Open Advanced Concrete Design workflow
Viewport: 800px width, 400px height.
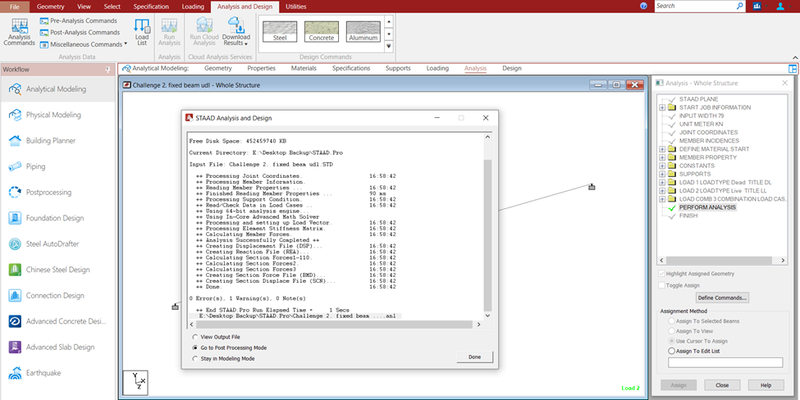tap(58, 321)
